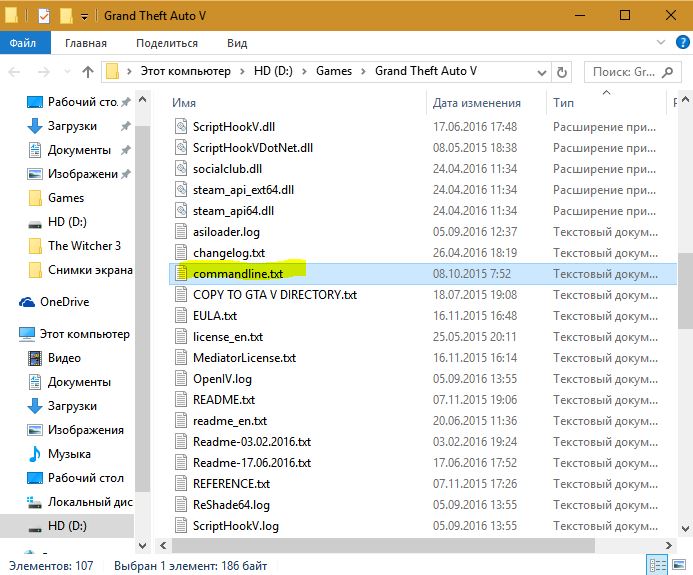Viewport: 693px width, 575px height.
Task: Select pinned Документы in quick access
Action: (79, 150)
